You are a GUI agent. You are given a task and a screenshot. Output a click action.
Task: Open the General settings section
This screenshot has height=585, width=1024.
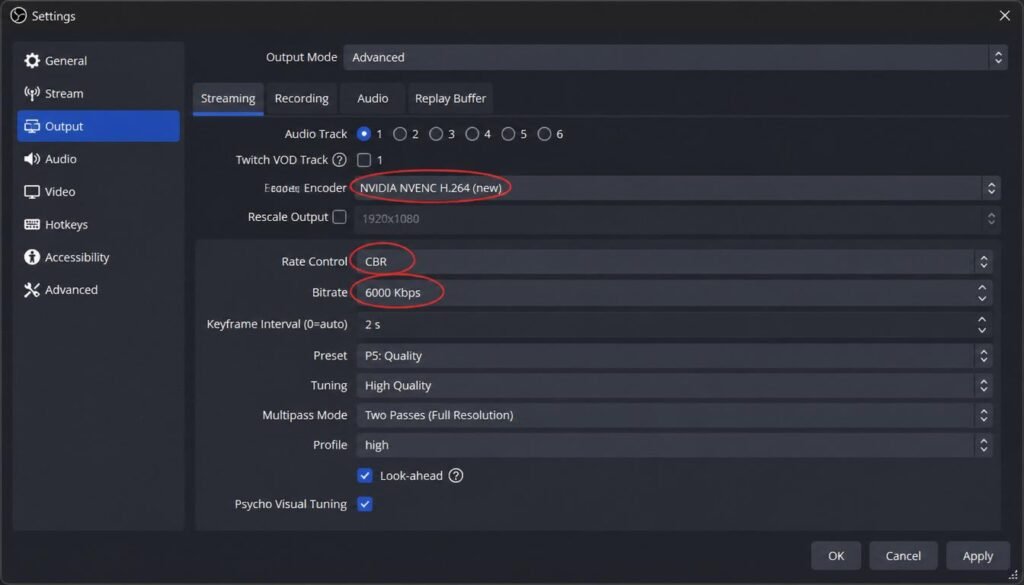point(98,61)
